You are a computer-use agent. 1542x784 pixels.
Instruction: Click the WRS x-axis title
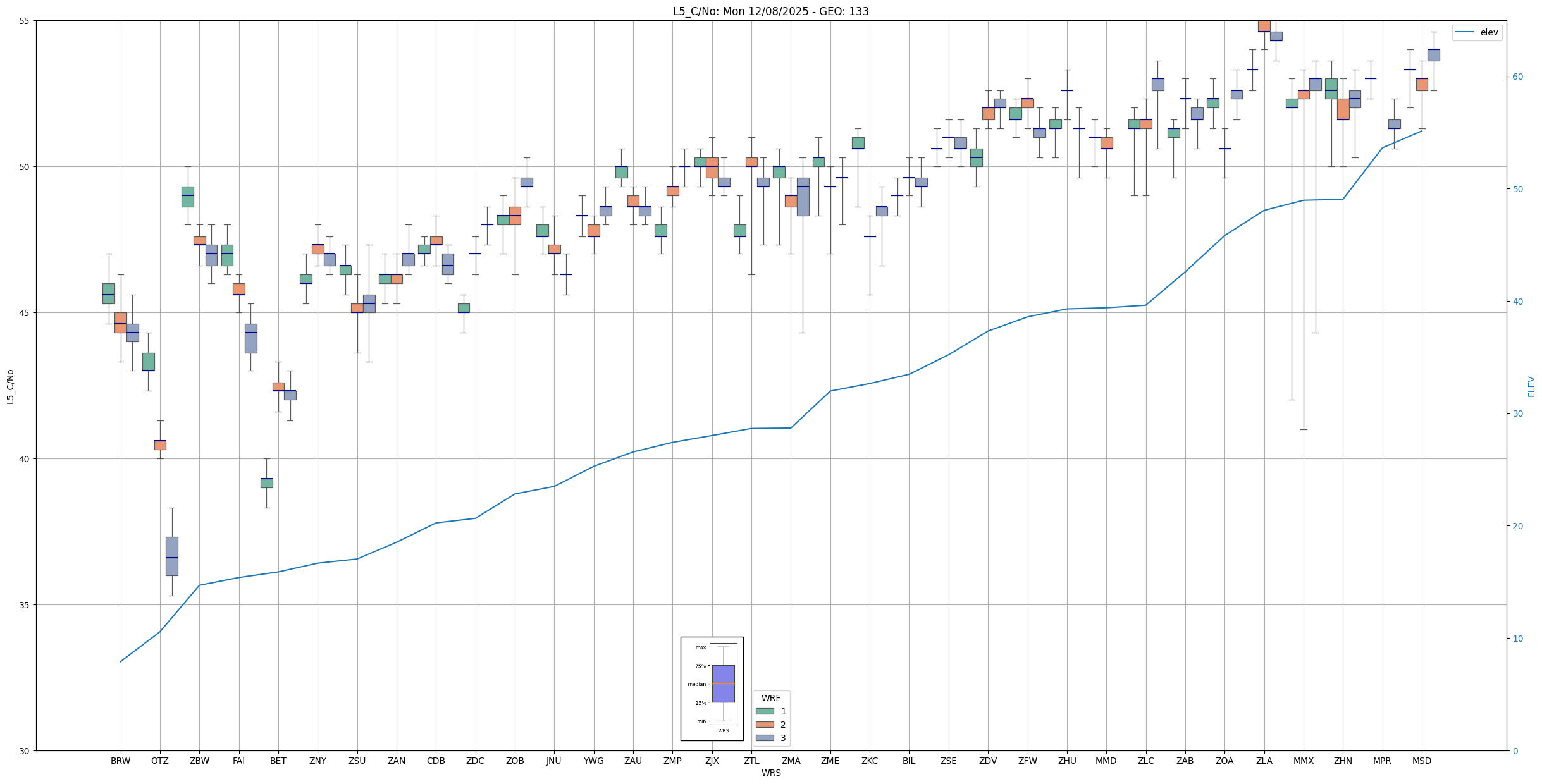[770, 773]
